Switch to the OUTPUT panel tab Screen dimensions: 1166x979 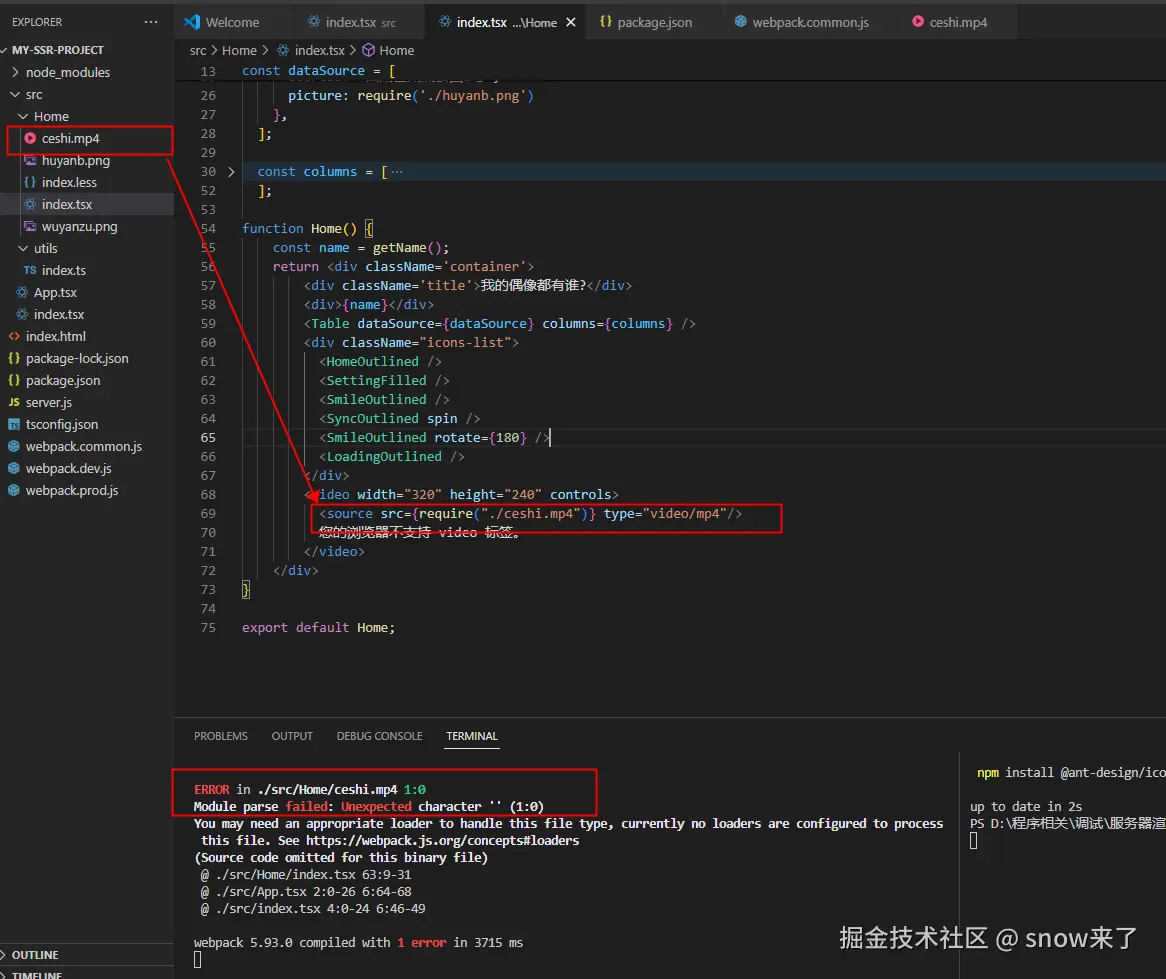292,736
